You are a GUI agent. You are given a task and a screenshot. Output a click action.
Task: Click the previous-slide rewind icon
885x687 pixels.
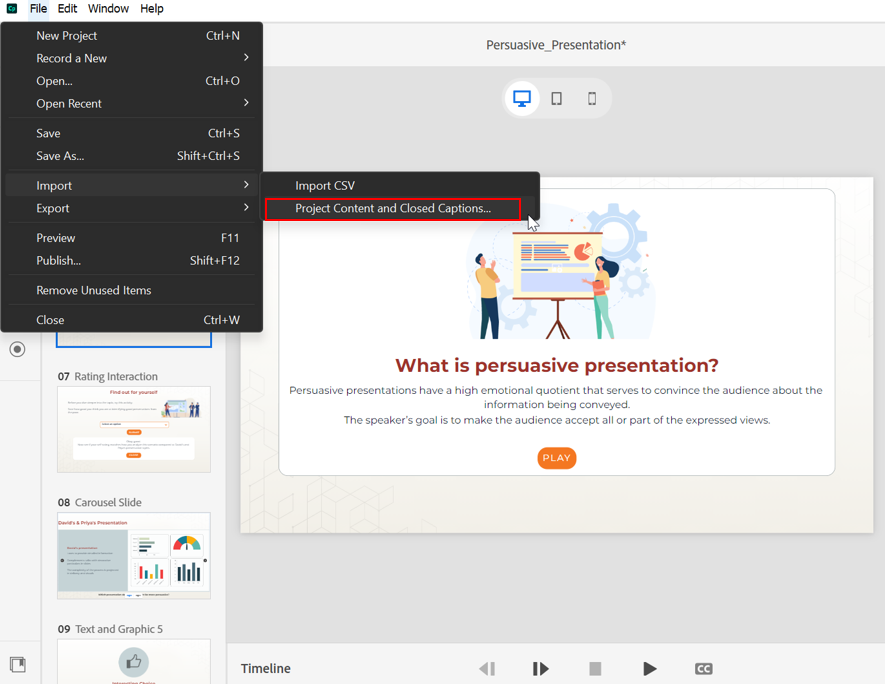487,668
